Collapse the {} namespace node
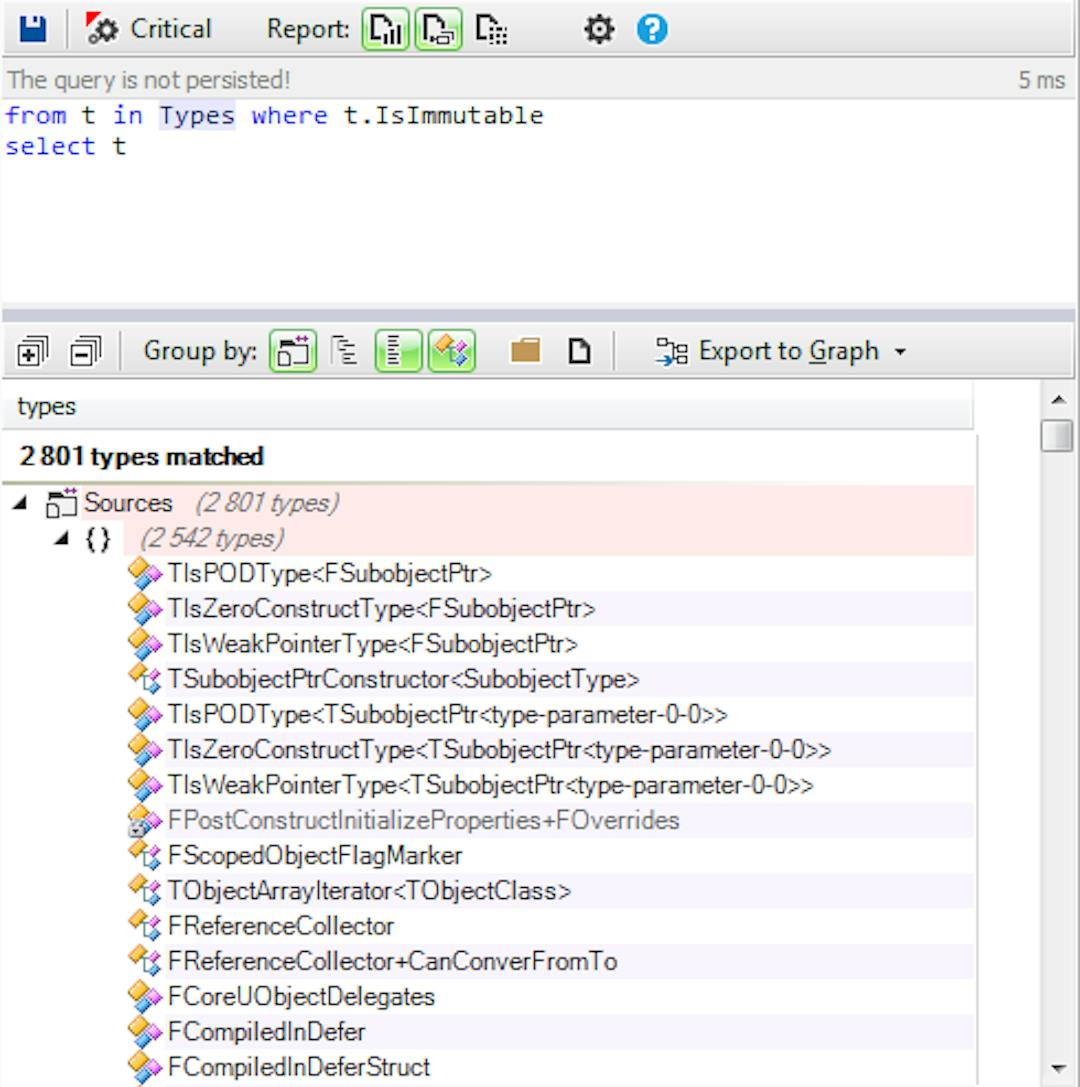Screen dimensions: 1080x1087 (62, 539)
